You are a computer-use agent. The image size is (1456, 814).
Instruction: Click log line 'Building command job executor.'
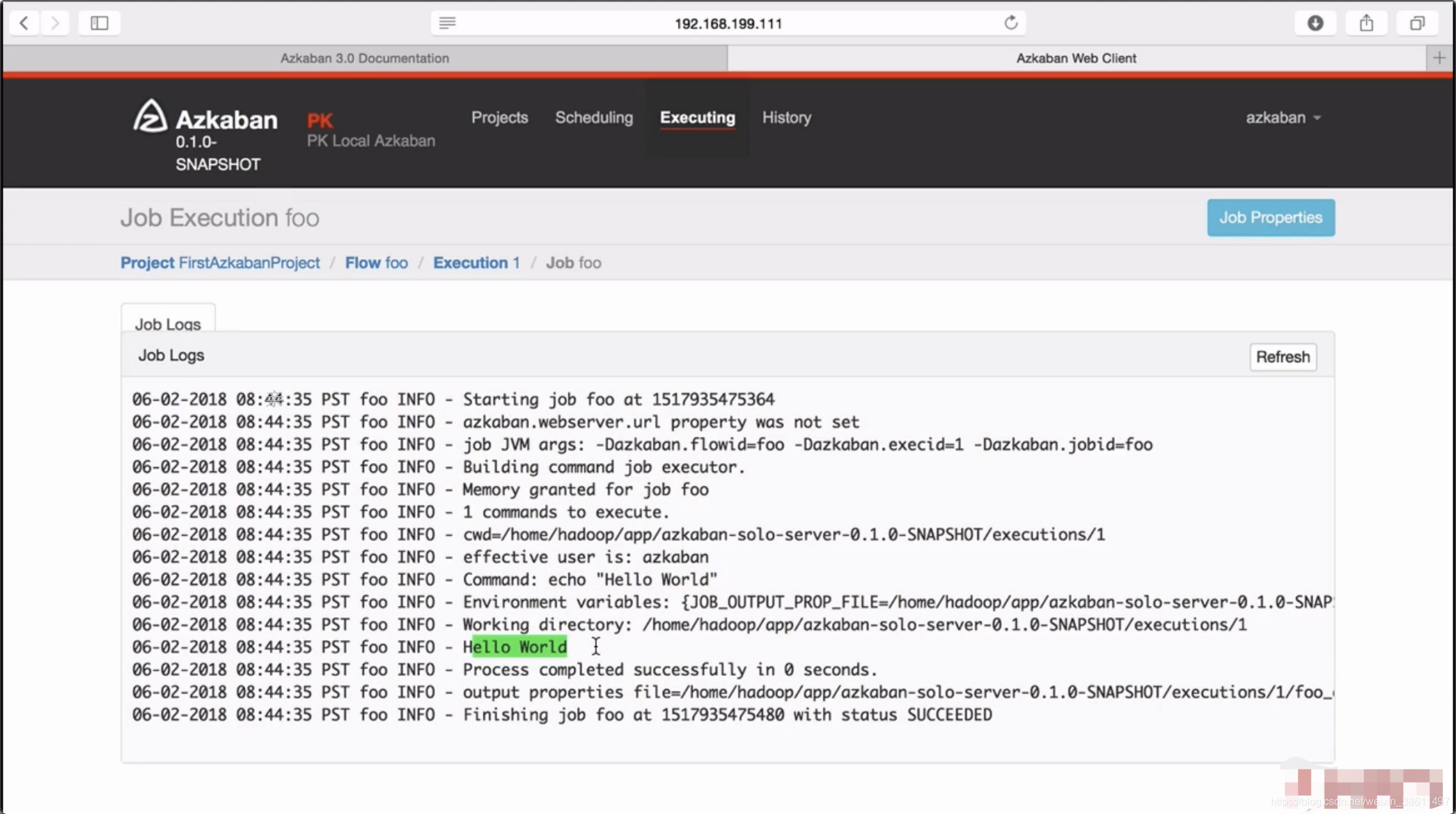[x=438, y=467]
